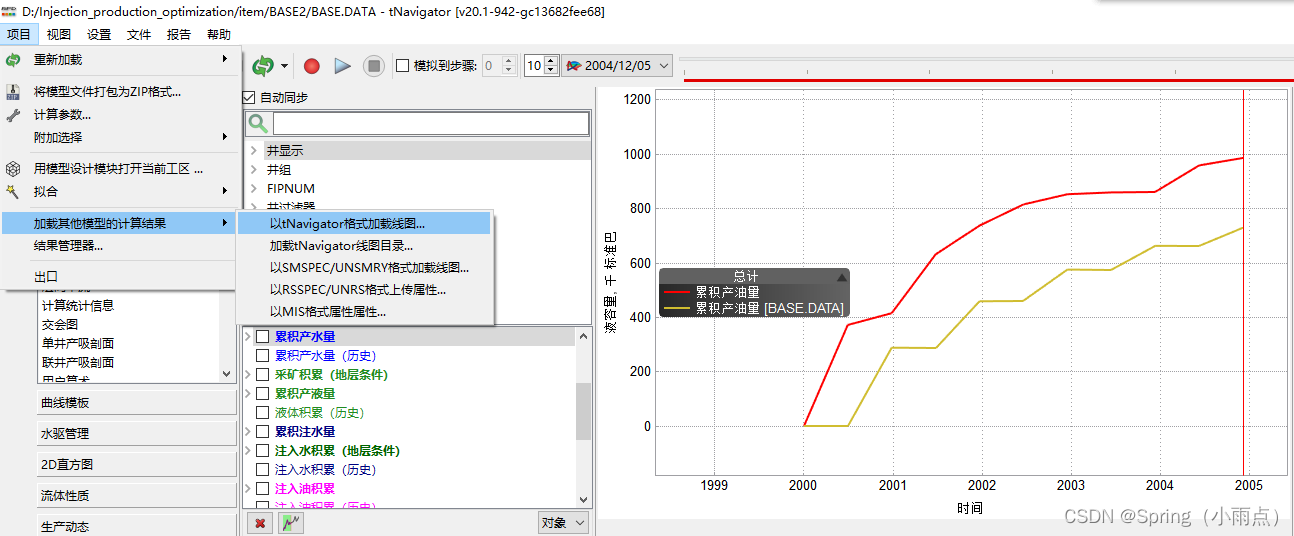The width and height of the screenshot is (1294, 536).
Task: Check the 液体积累（历史） checkbox
Action: pos(262,413)
